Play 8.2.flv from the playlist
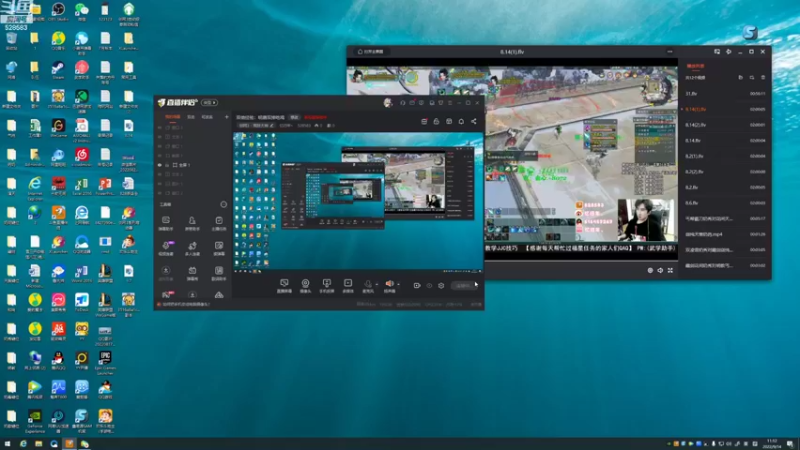This screenshot has width=800, height=450. [725, 187]
